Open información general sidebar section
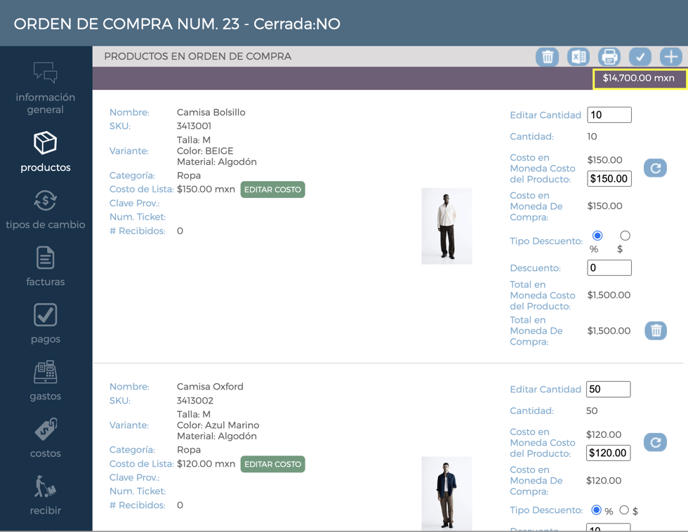688x532 pixels. 45,88
